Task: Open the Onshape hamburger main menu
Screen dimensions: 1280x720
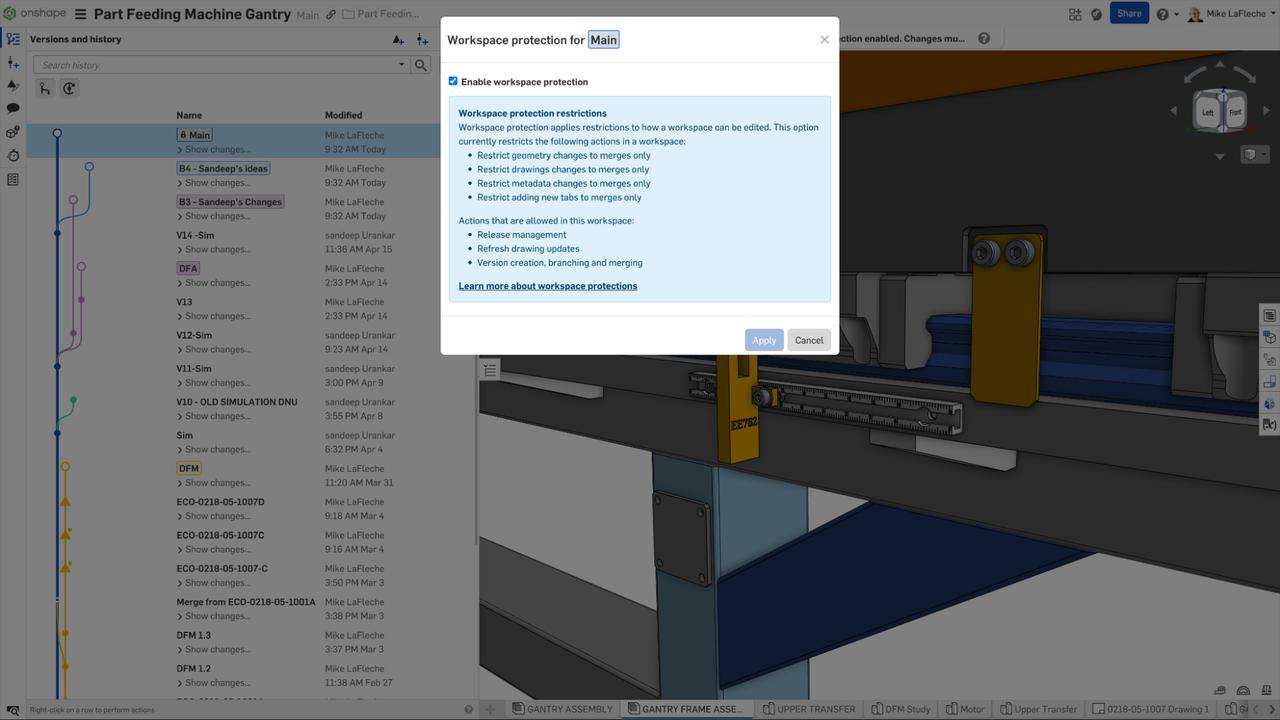Action: 80,15
